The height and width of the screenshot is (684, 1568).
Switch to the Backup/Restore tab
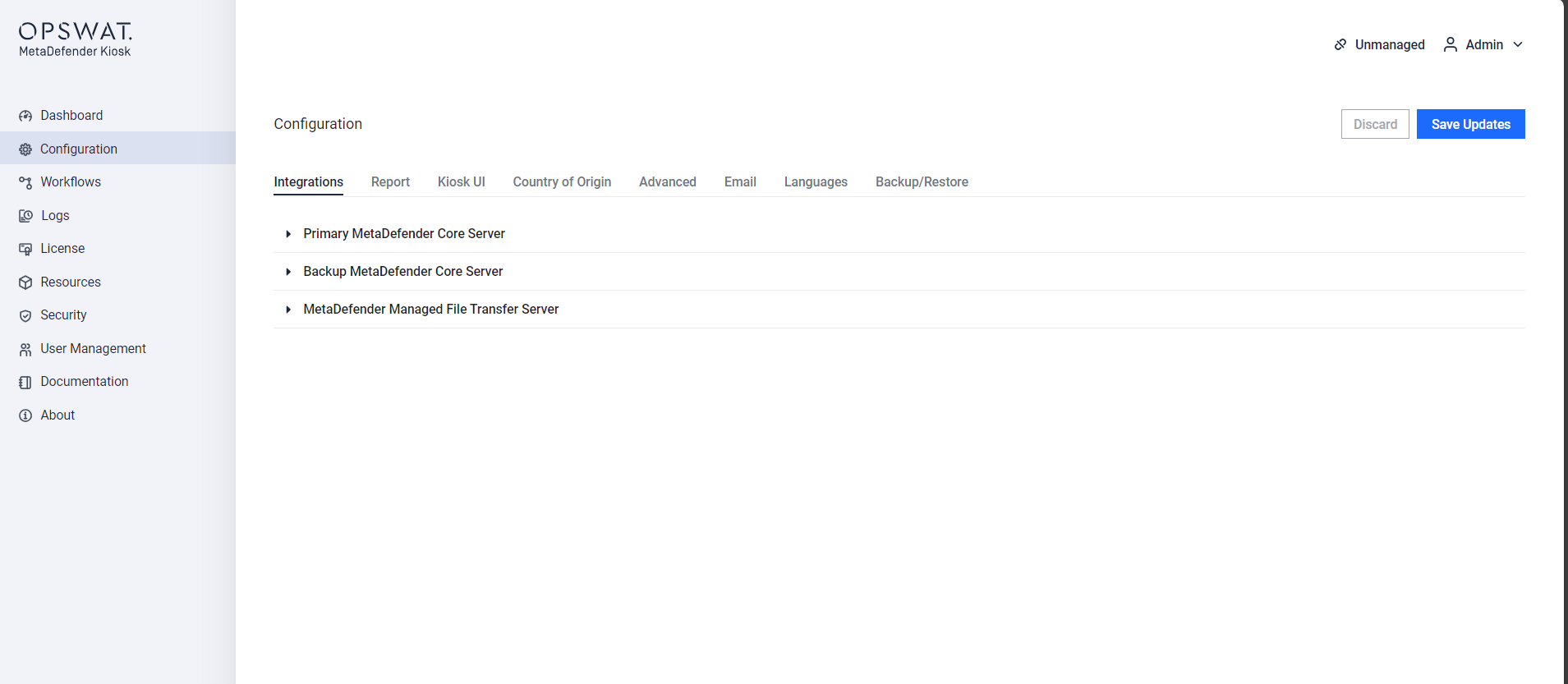point(922,182)
